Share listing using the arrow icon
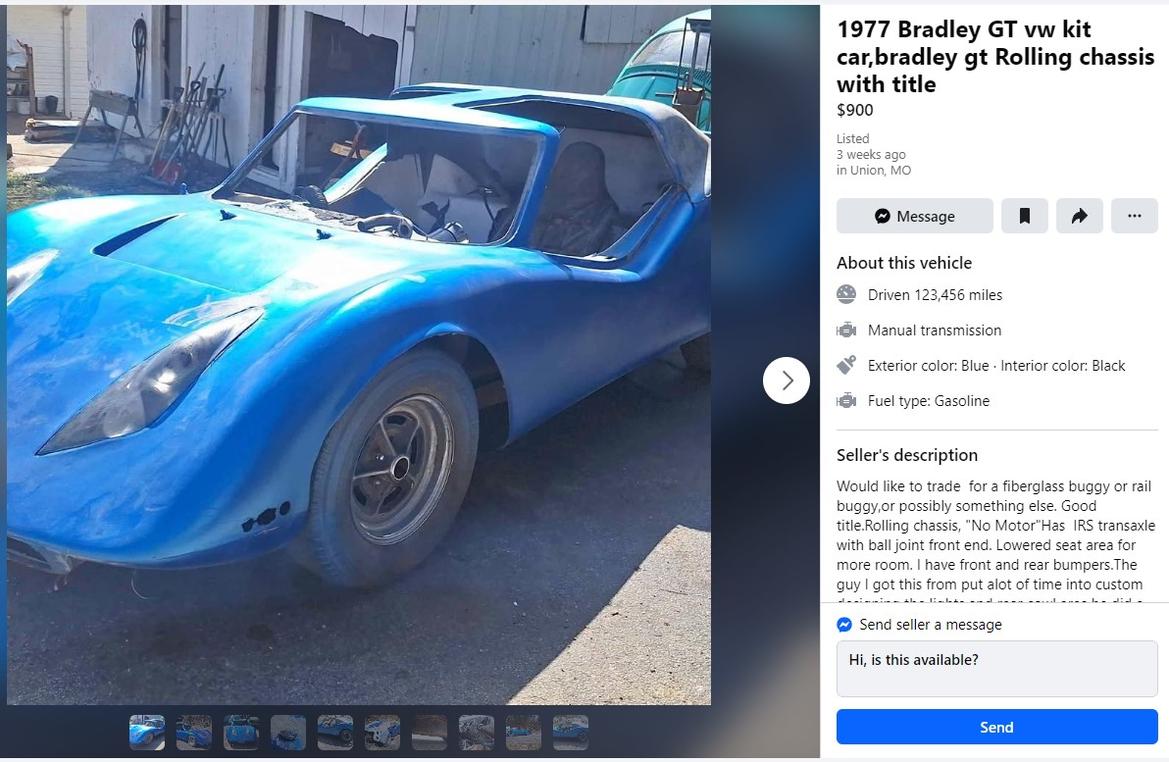1169x762 pixels. pyautogui.click(x=1079, y=216)
